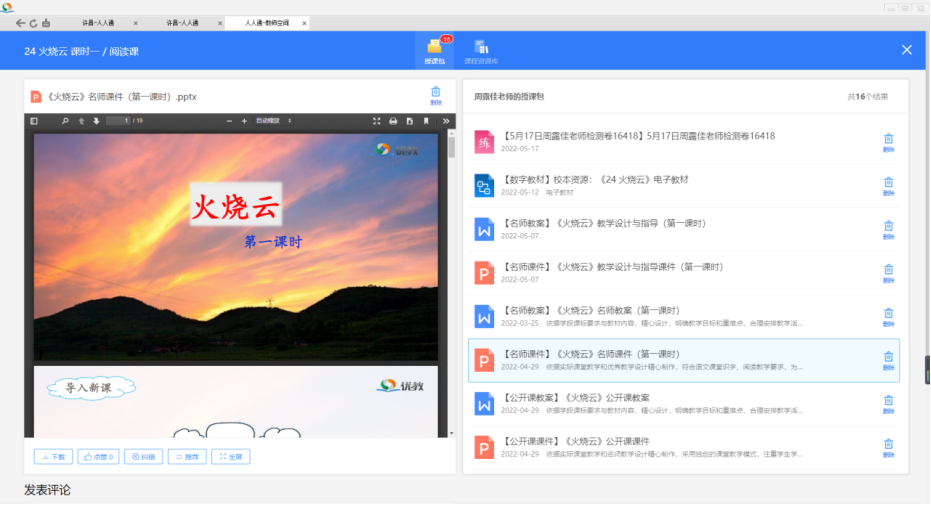Click the page number input field
The image size is (931, 505).
click(118, 121)
